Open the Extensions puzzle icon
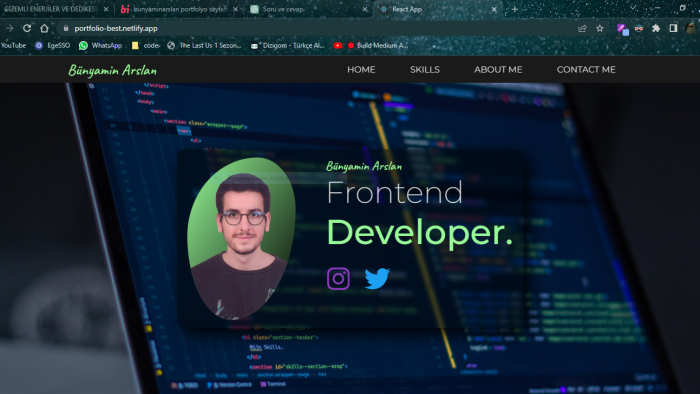 656,28
